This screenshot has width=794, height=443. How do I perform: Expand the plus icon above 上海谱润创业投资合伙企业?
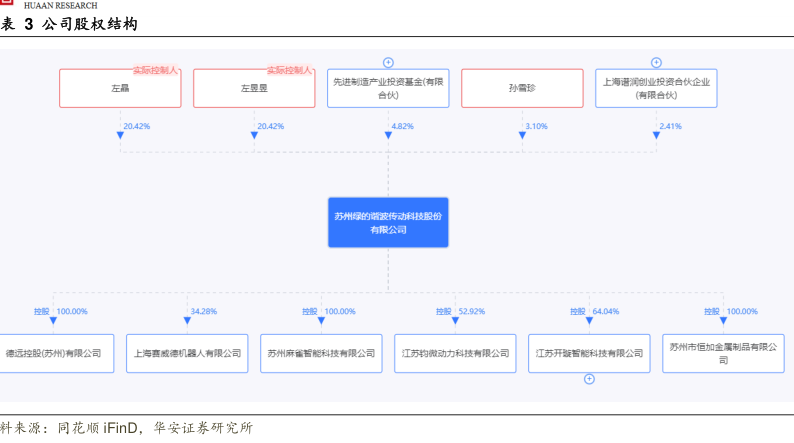pos(656,62)
